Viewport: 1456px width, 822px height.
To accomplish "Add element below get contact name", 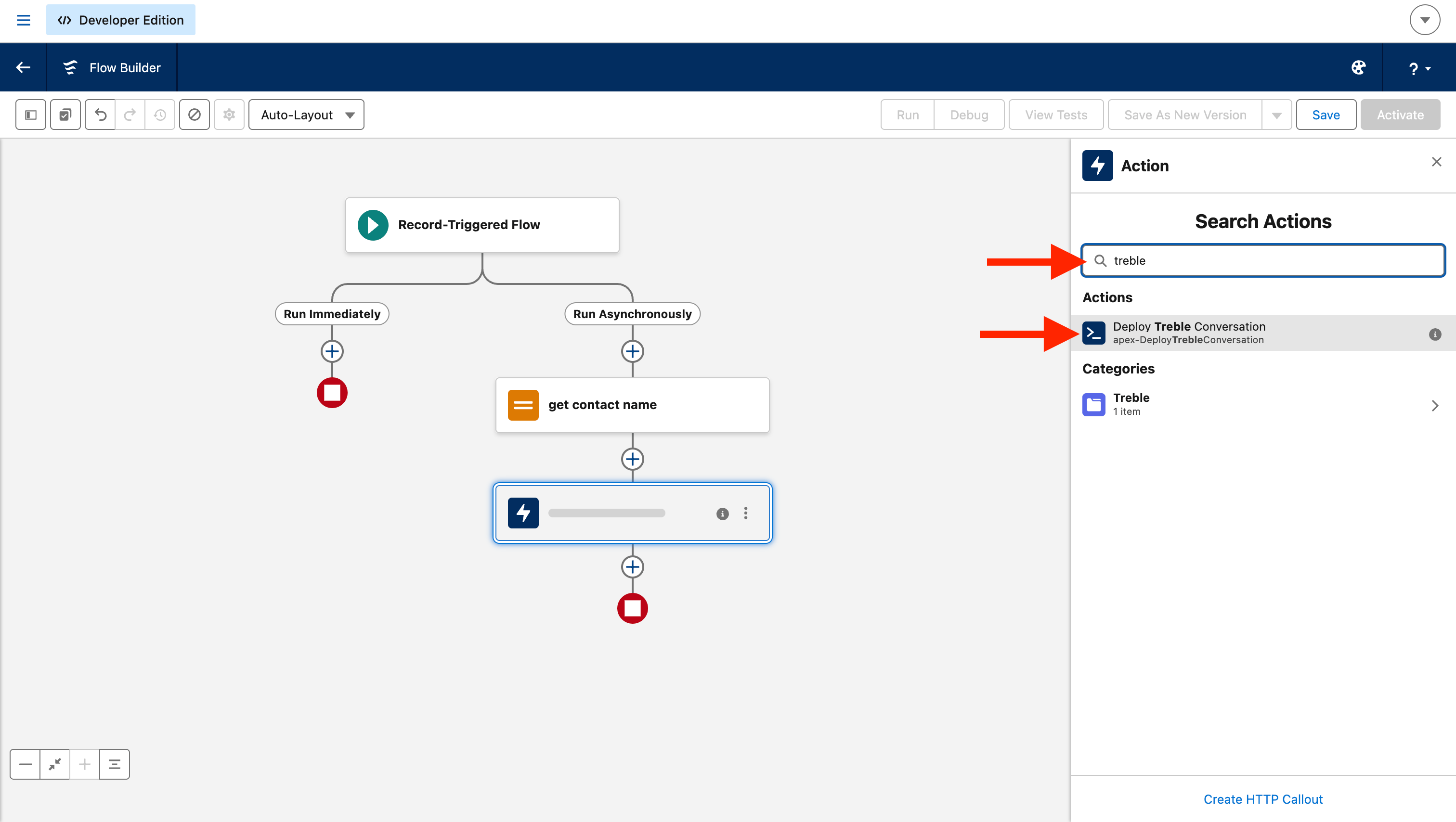I will [x=632, y=459].
